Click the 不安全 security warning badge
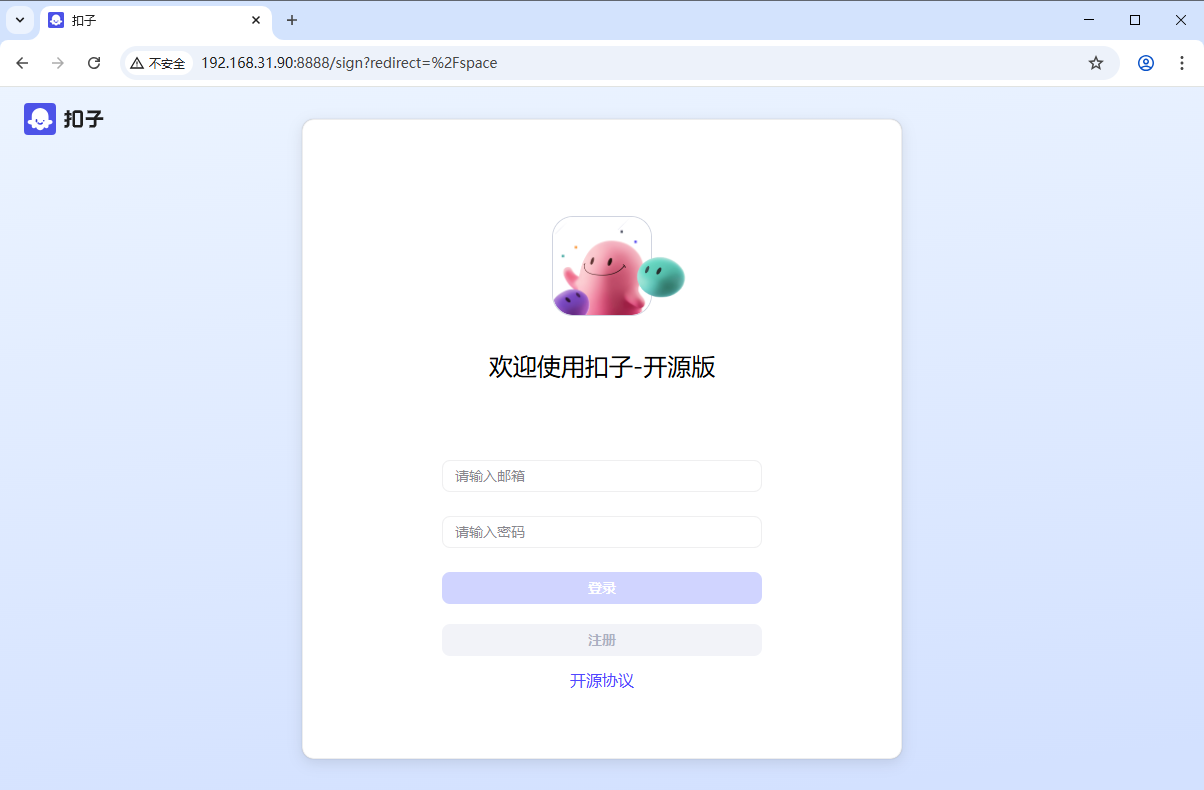Image resolution: width=1204 pixels, height=790 pixels. [158, 62]
